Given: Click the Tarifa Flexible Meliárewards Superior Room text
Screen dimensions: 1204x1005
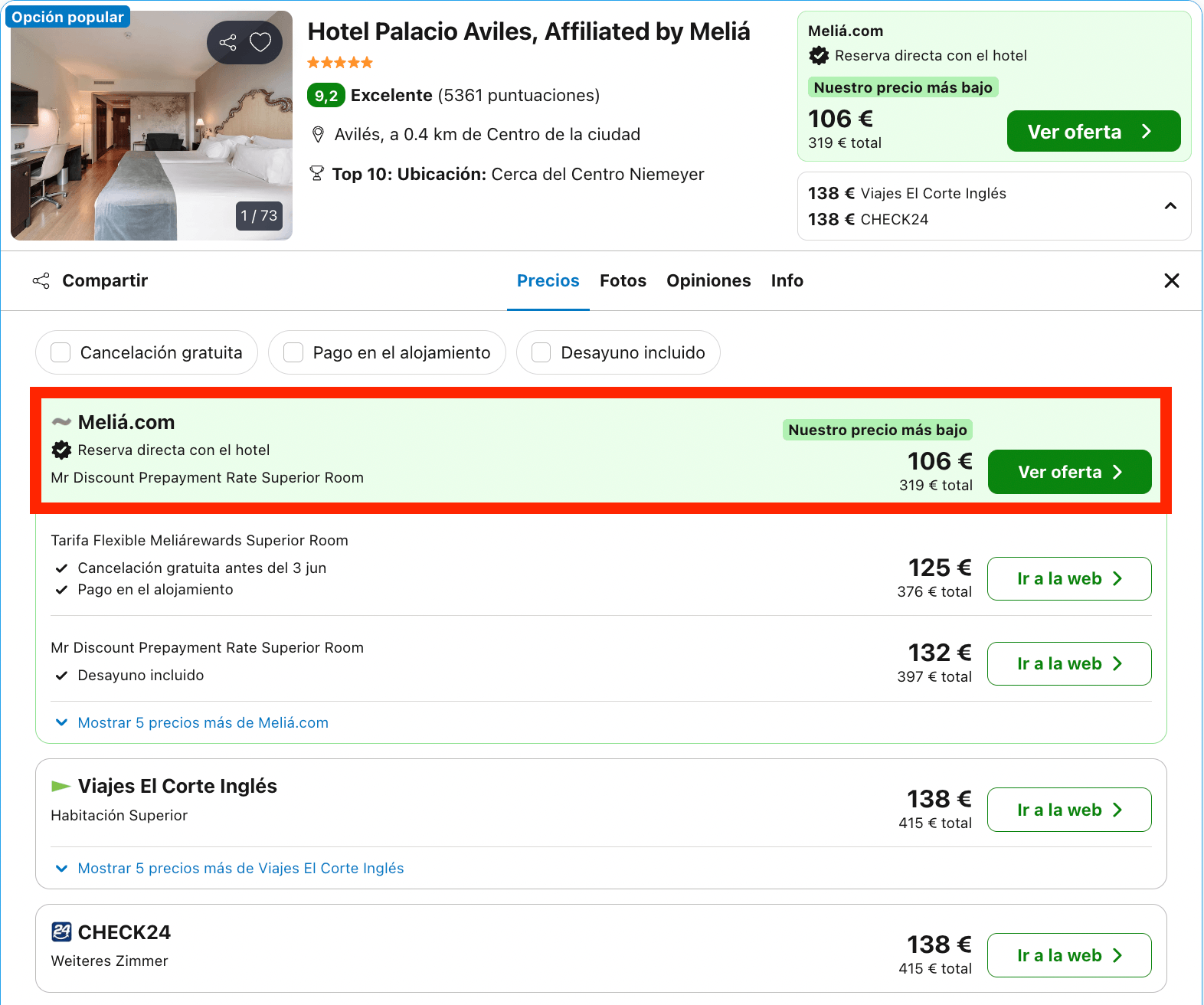Looking at the screenshot, I should click(x=200, y=540).
